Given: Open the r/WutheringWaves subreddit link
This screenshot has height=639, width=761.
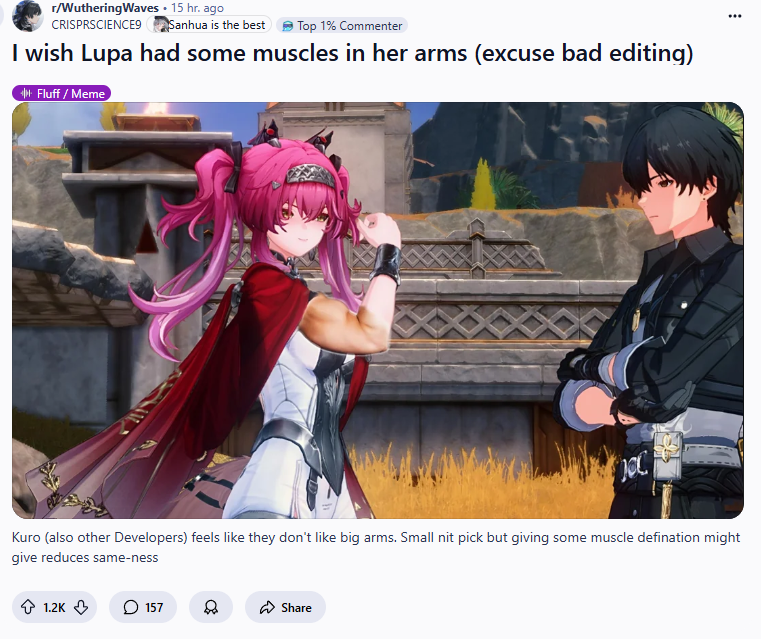Looking at the screenshot, I should [105, 8].
